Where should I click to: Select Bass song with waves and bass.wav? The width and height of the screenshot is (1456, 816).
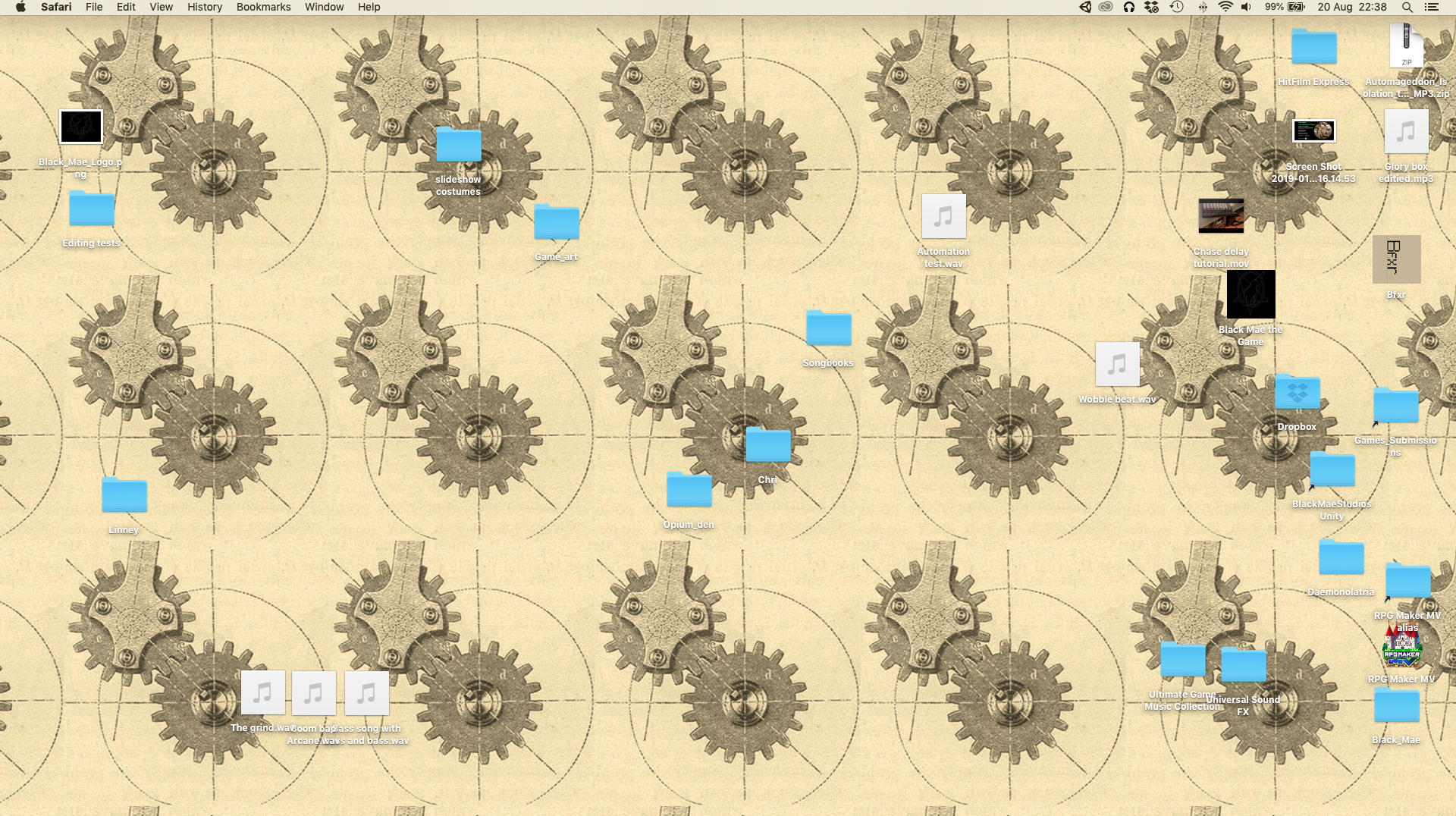coord(367,693)
